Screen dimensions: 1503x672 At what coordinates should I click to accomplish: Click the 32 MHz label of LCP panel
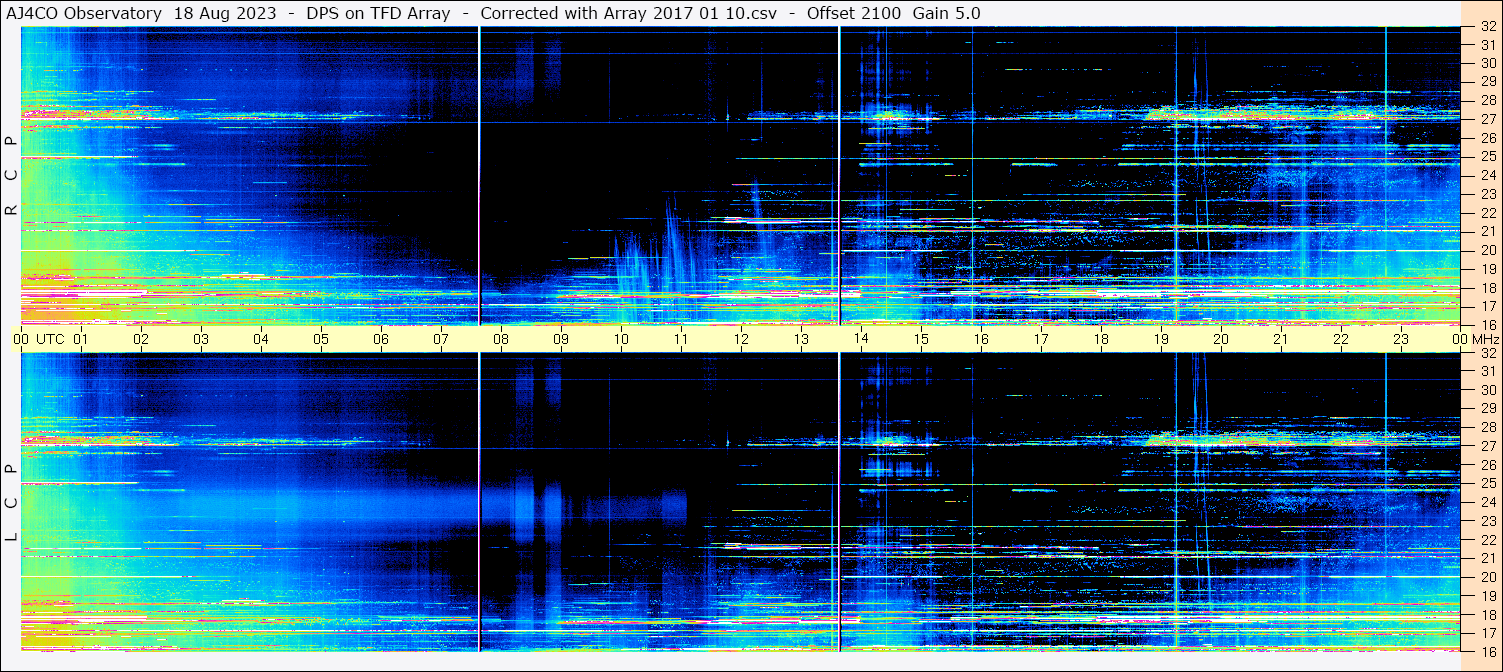coord(1487,353)
